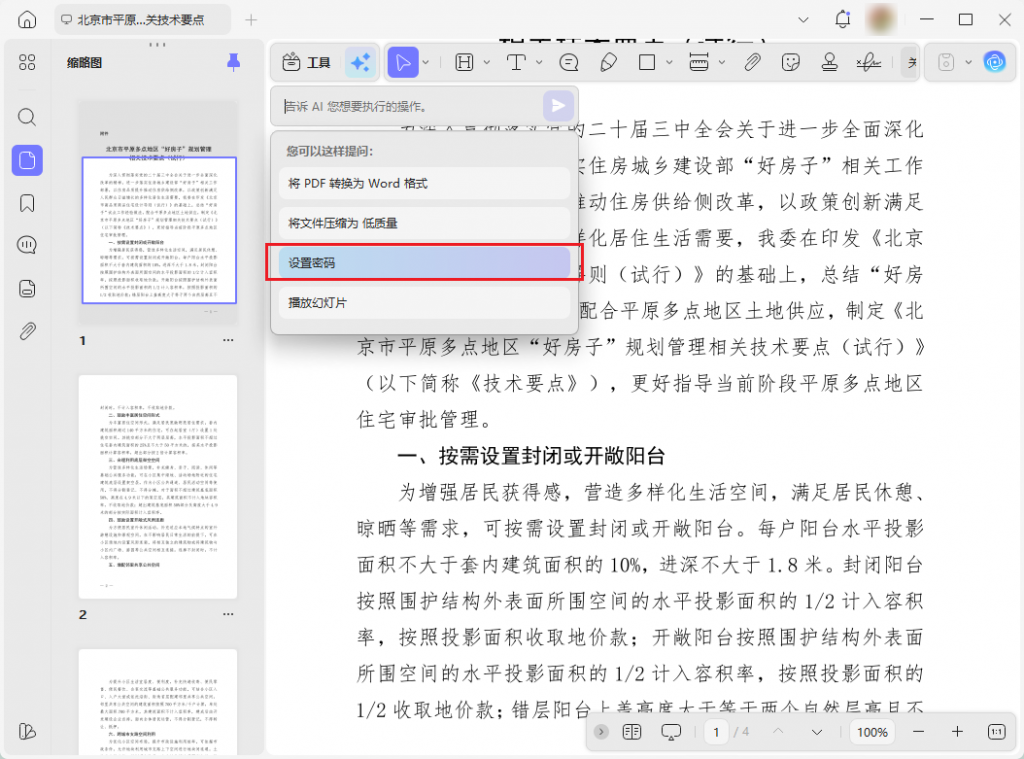Click the sticker emoji annotation icon
Viewport: 1024px width, 759px height.
(790, 62)
